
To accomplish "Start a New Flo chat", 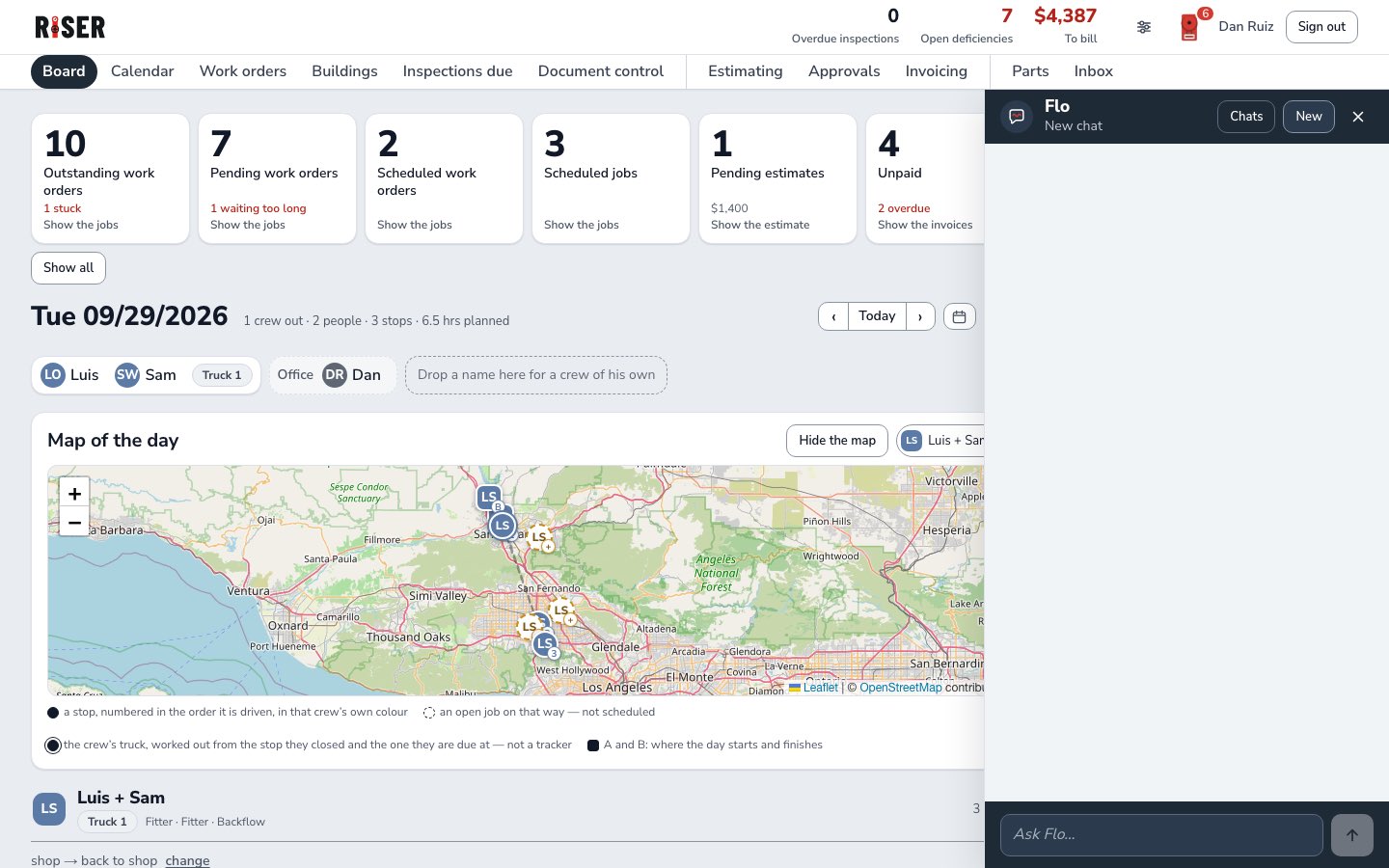I will click(x=1309, y=117).
